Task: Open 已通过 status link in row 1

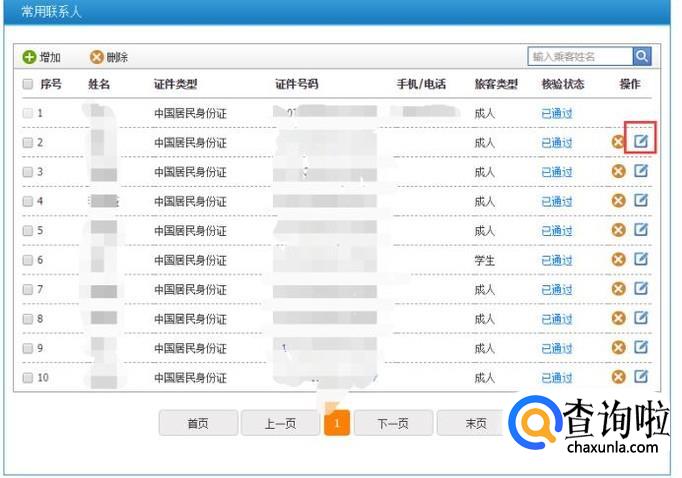Action: click(557, 114)
